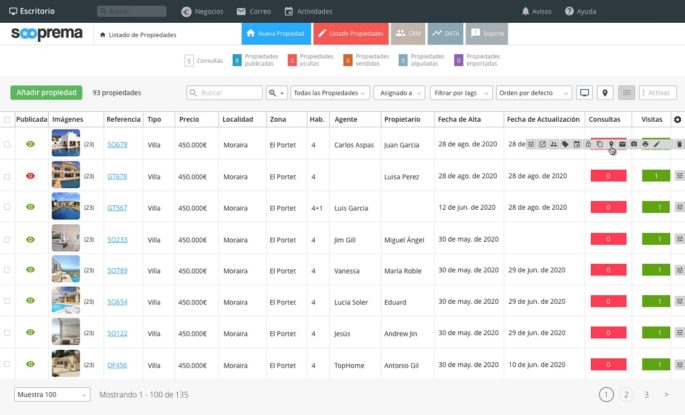Open the Filtrar por tags dropdown
This screenshot has height=415, width=685.
click(460, 93)
